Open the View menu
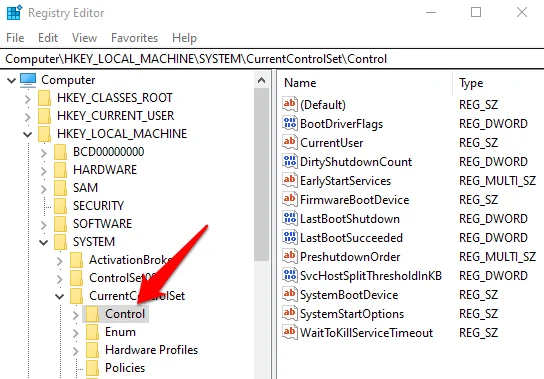This screenshot has width=544, height=379. (84, 37)
